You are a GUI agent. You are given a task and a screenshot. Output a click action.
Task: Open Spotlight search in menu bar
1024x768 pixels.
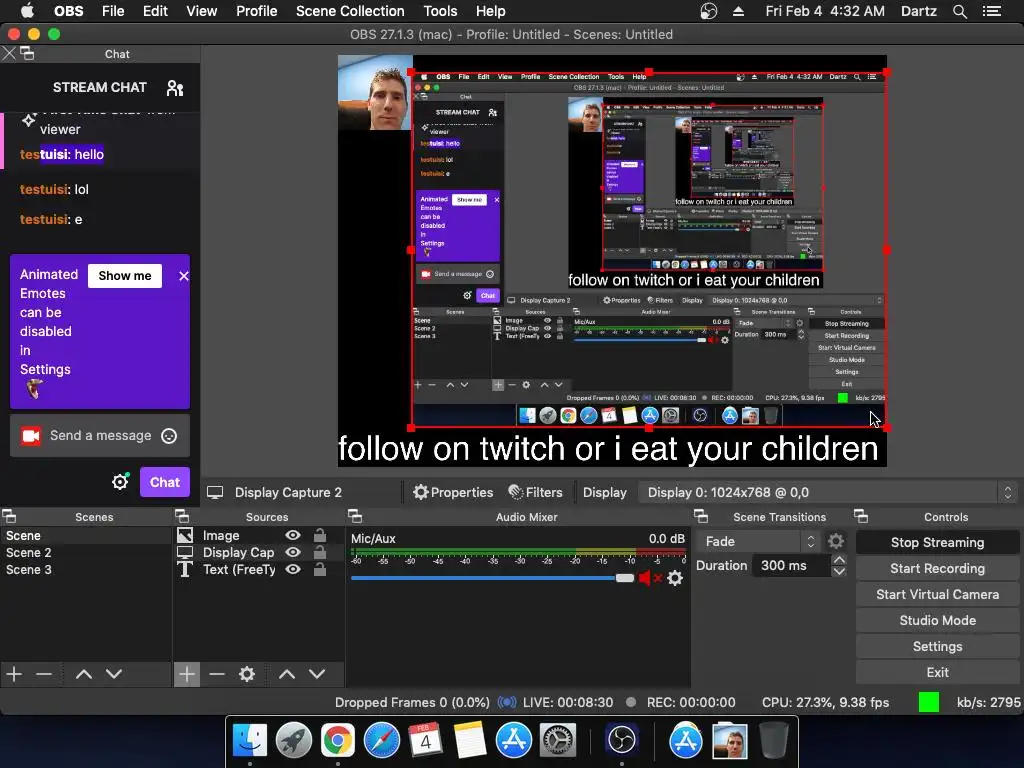coord(959,11)
